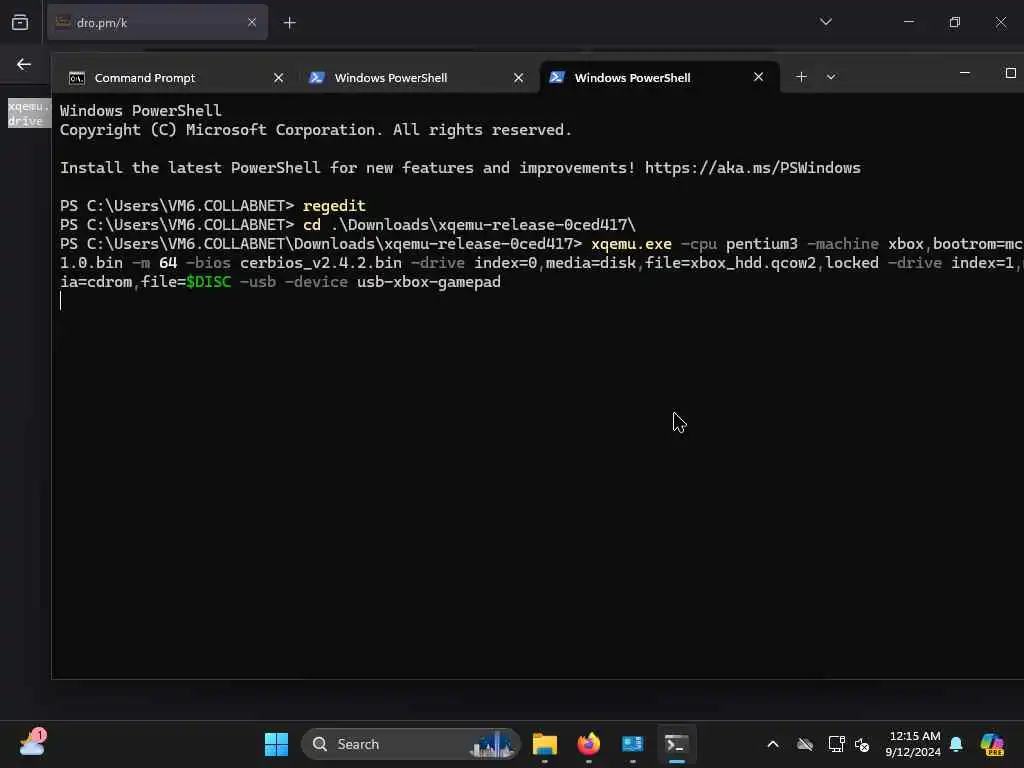Screen dimensions: 1024x768
Task: Click the Command Prompt tab icon
Action: [76, 78]
